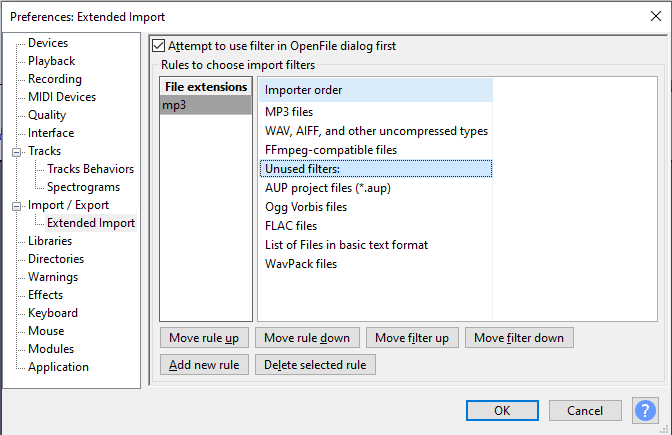Open Keyboard preferences
The image size is (672, 435).
click(x=53, y=313)
